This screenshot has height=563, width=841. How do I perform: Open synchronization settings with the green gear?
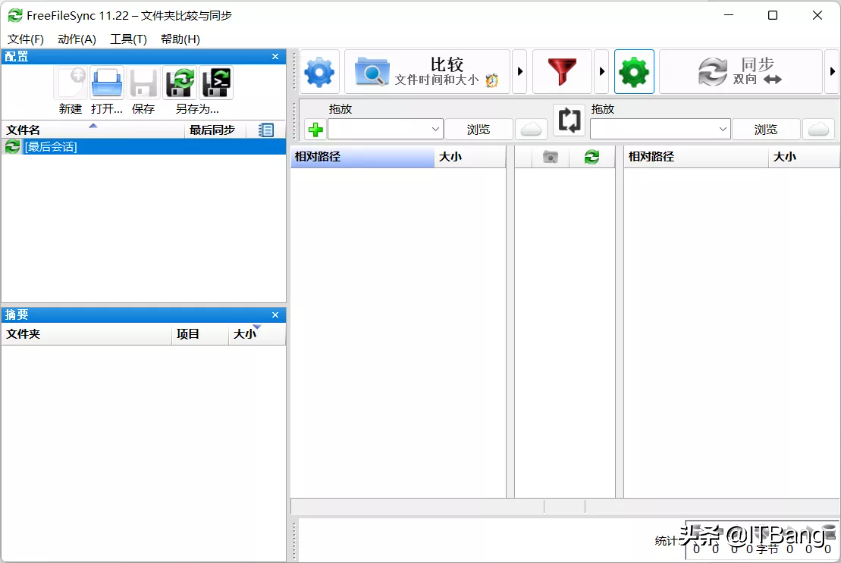[x=634, y=72]
